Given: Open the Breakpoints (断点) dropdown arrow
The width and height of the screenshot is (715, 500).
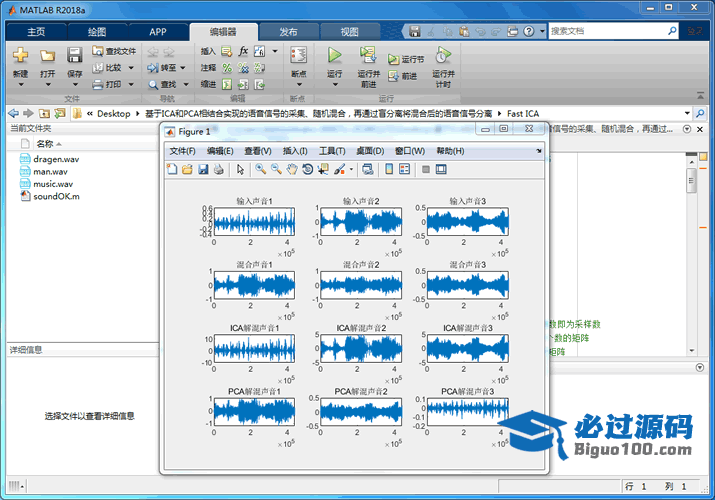Looking at the screenshot, I should pos(299,85).
